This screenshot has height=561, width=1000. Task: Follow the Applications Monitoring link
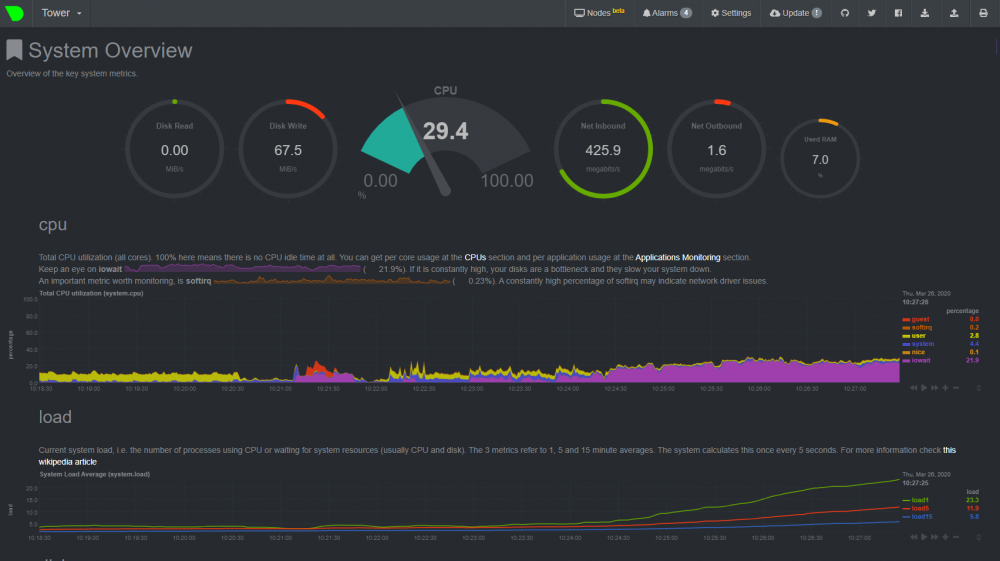pos(677,258)
